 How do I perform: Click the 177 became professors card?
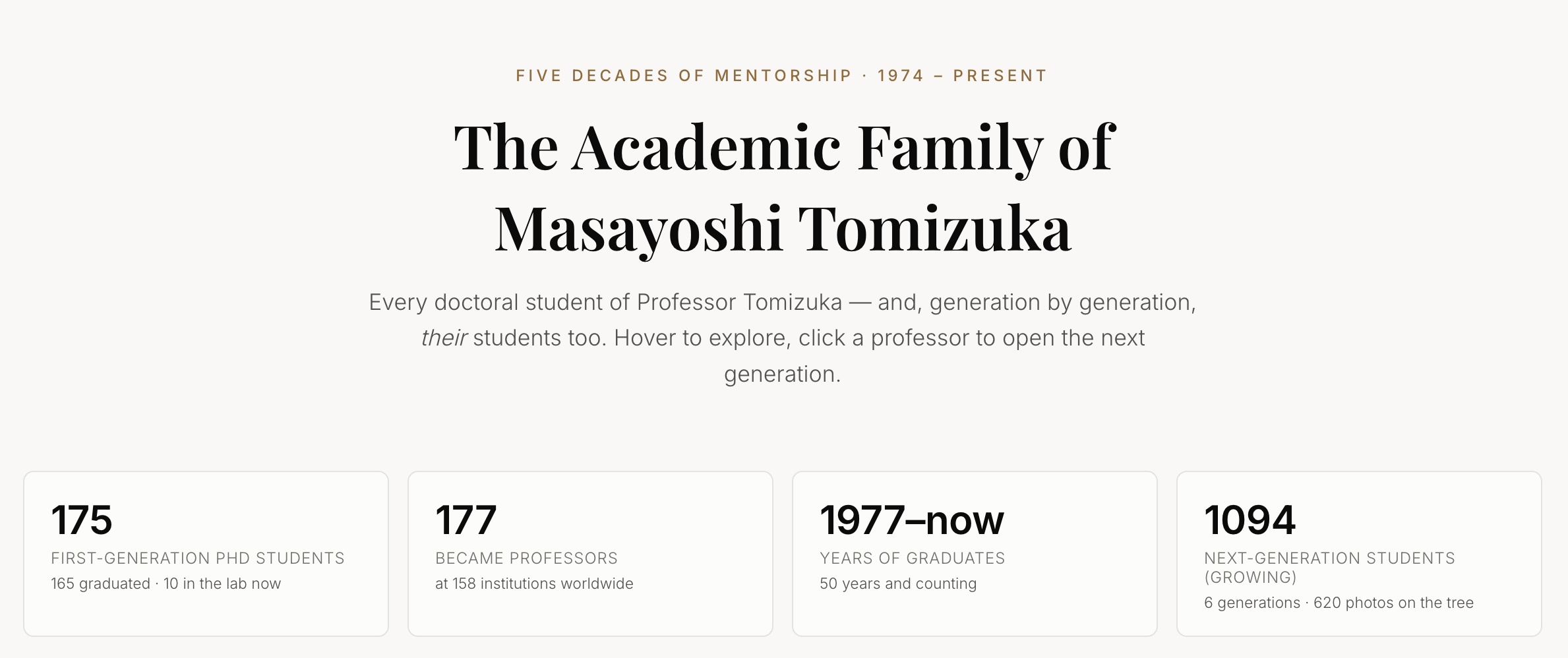tap(590, 554)
